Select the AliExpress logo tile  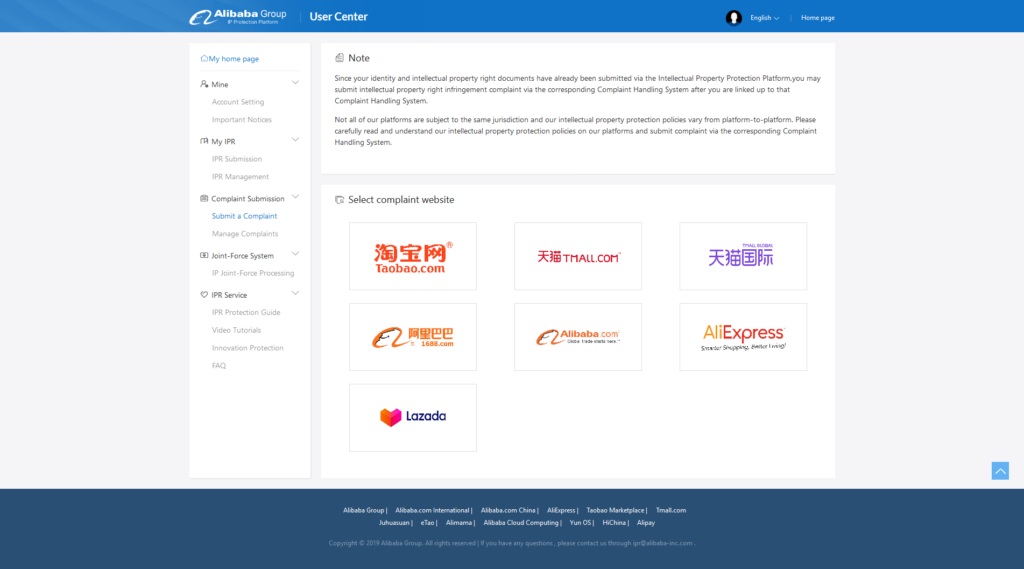point(742,338)
